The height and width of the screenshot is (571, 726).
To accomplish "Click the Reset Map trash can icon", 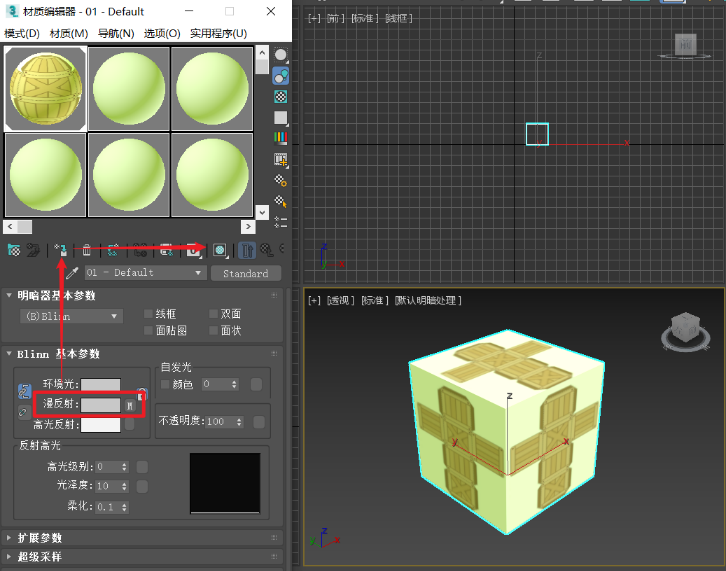I will (x=87, y=250).
